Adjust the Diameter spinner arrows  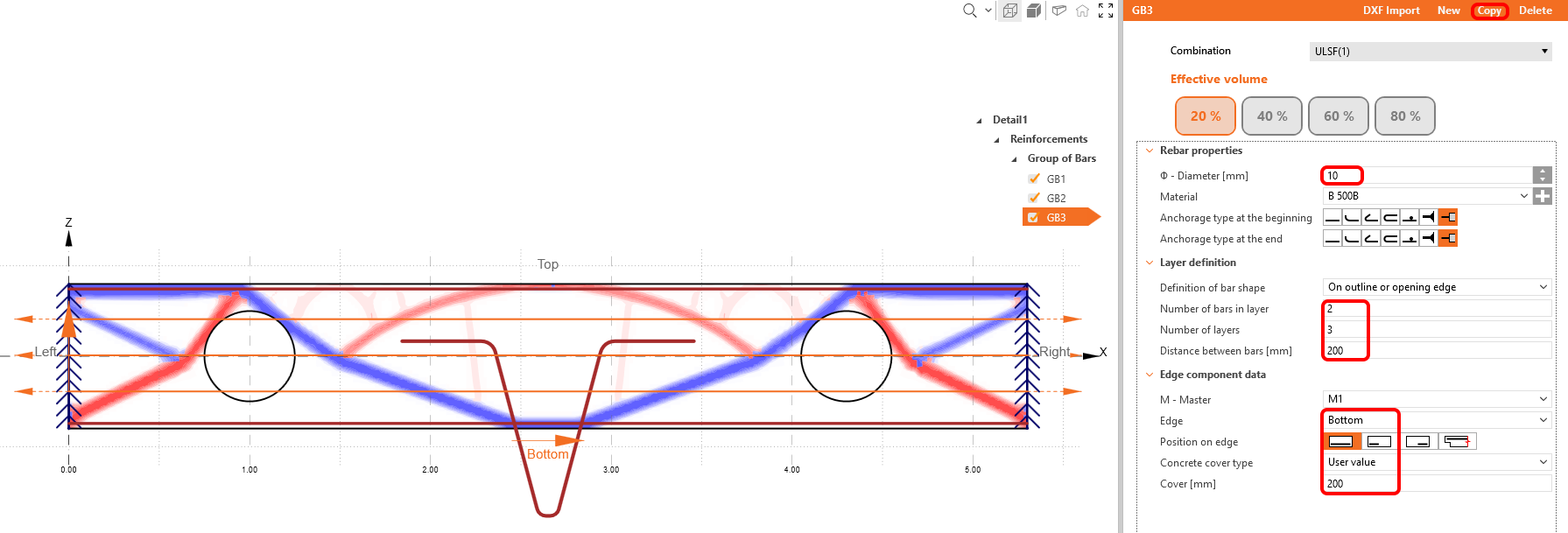click(x=1543, y=175)
